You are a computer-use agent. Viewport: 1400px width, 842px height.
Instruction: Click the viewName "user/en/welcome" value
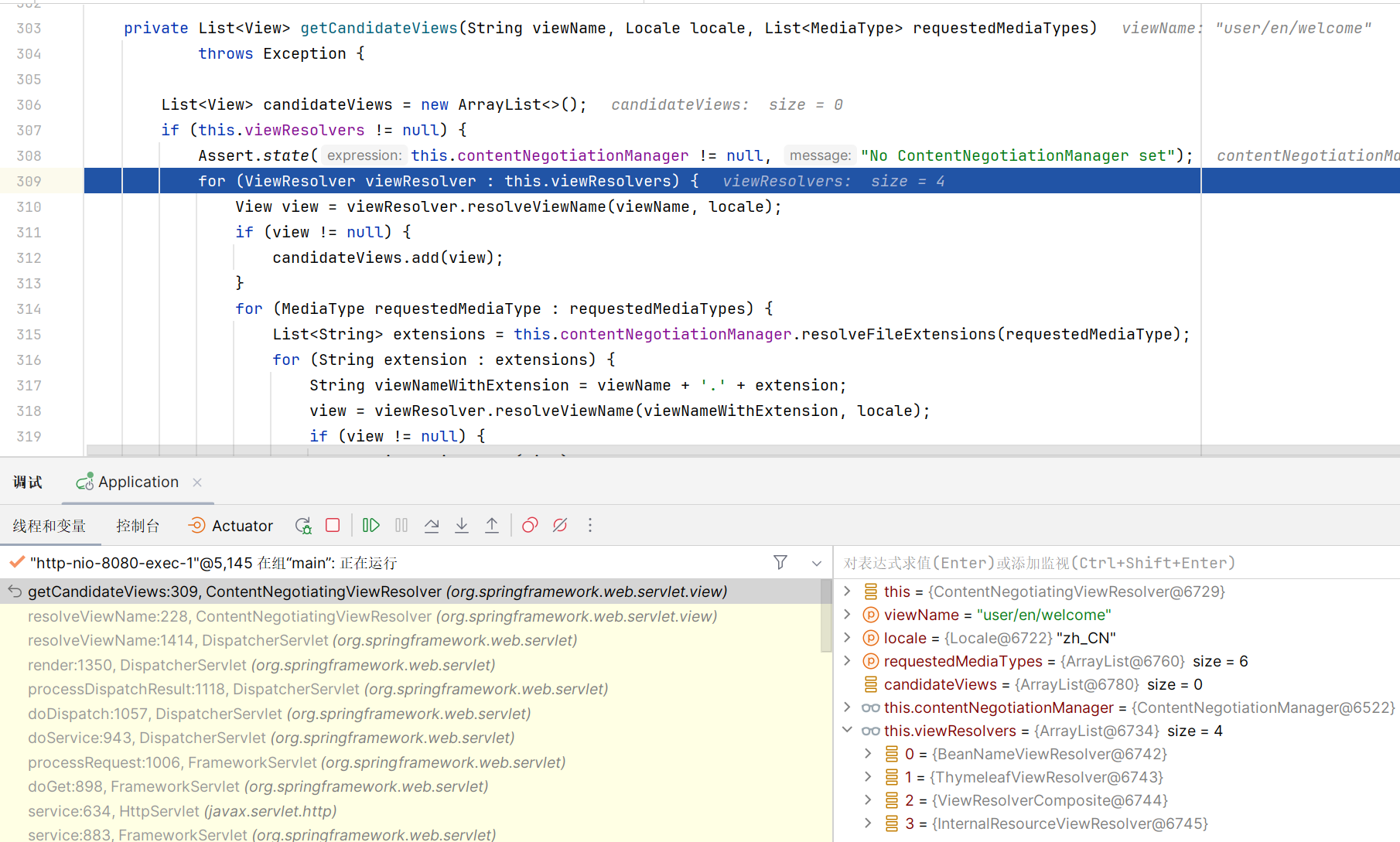point(1043,615)
